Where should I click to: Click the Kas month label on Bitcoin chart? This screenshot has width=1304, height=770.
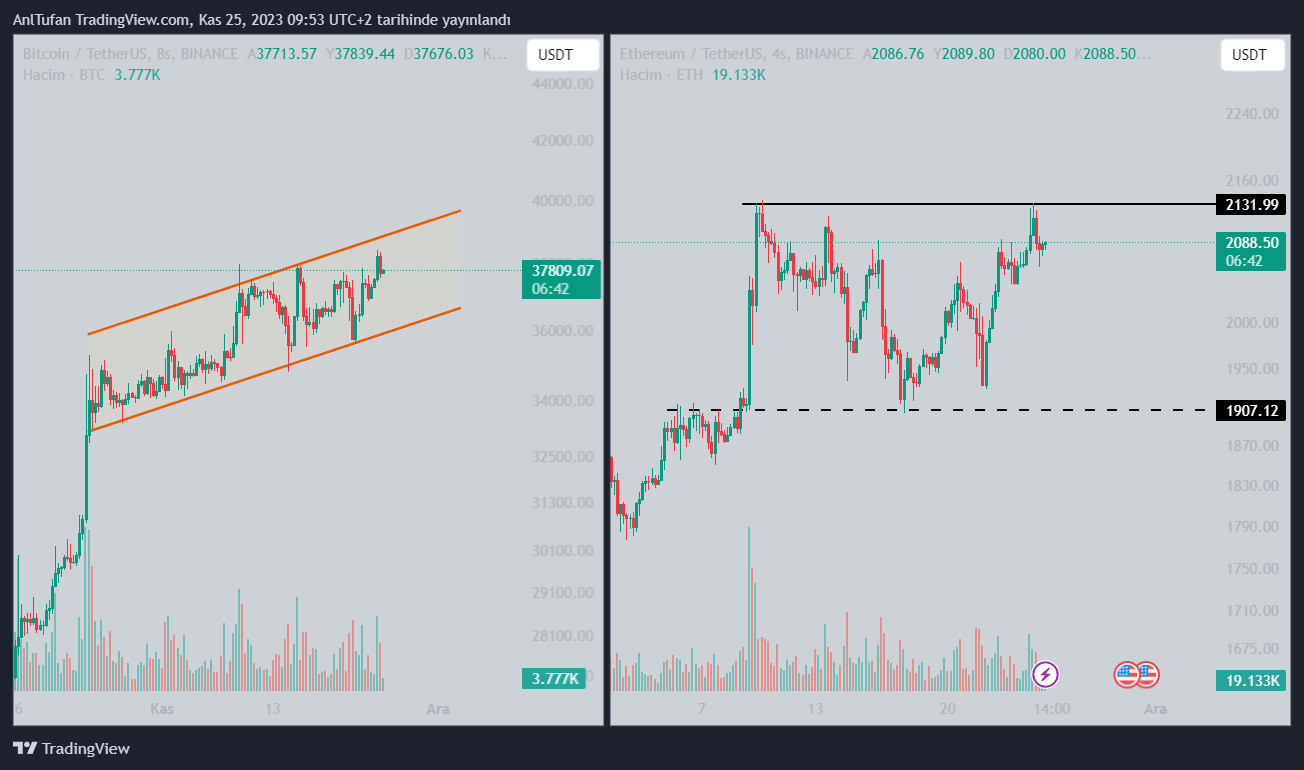[x=163, y=709]
